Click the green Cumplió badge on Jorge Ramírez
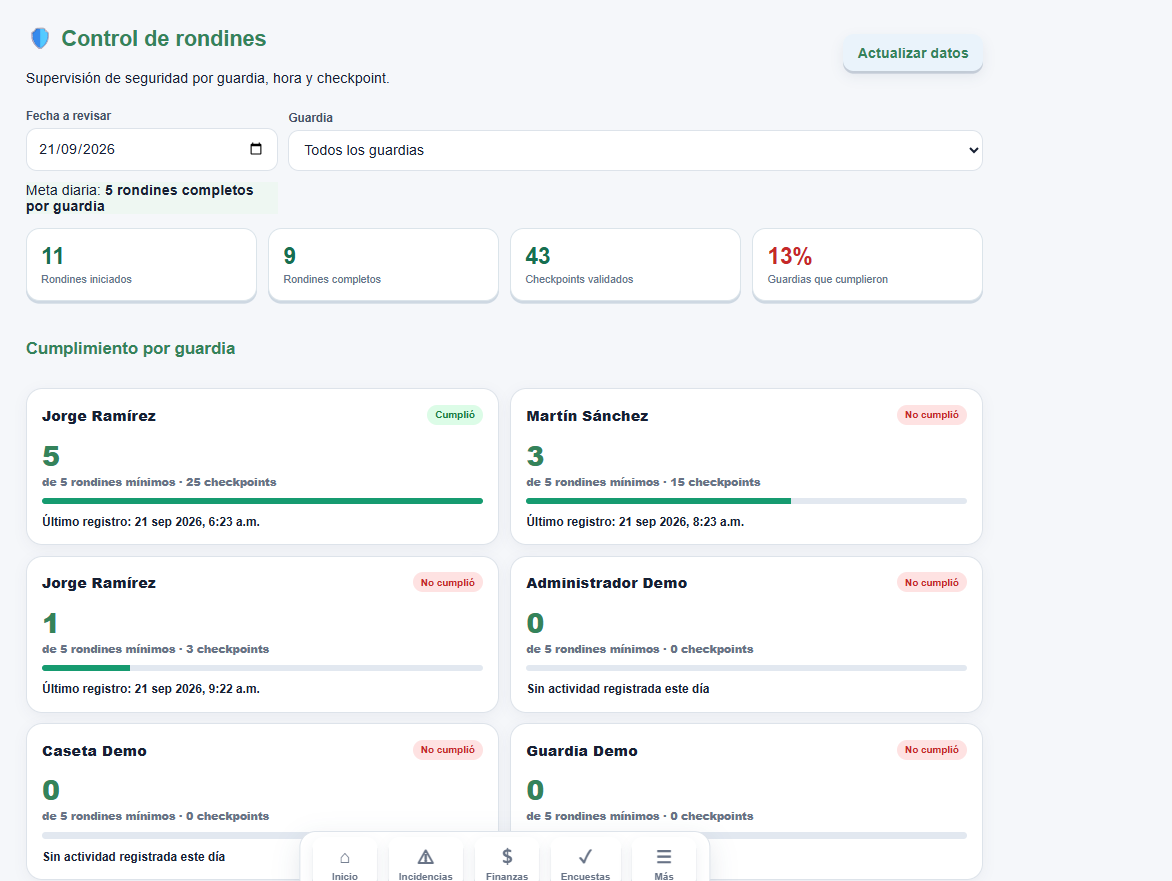Image resolution: width=1172 pixels, height=881 pixels. [454, 415]
